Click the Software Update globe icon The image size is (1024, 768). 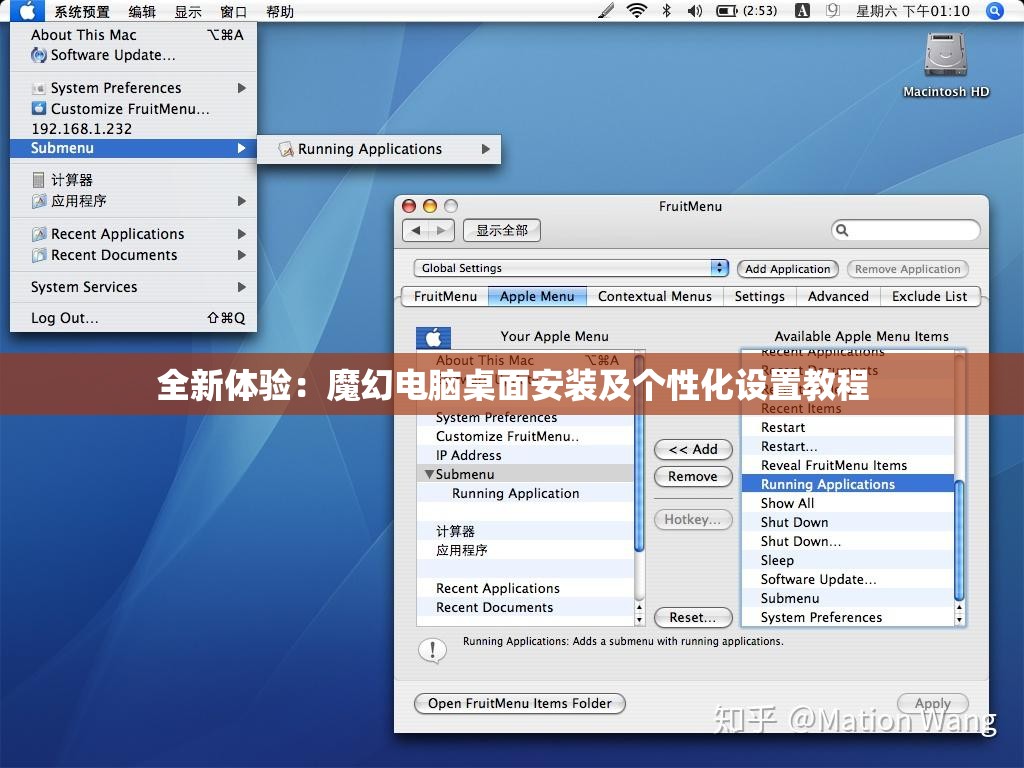point(39,56)
